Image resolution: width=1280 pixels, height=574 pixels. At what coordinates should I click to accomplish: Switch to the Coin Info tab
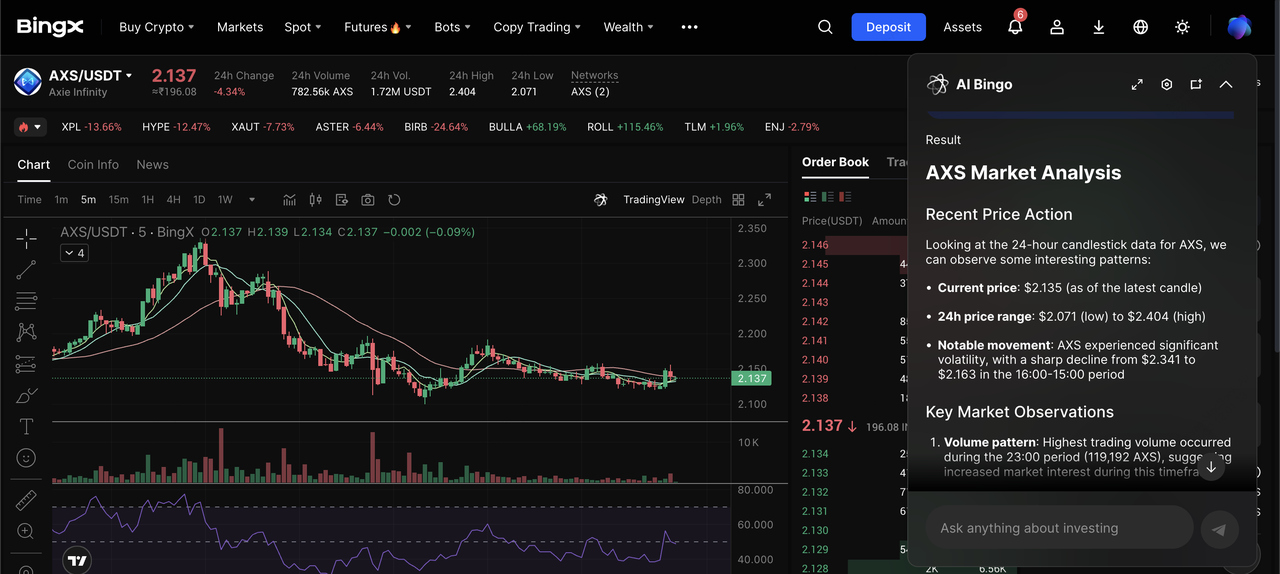click(93, 165)
